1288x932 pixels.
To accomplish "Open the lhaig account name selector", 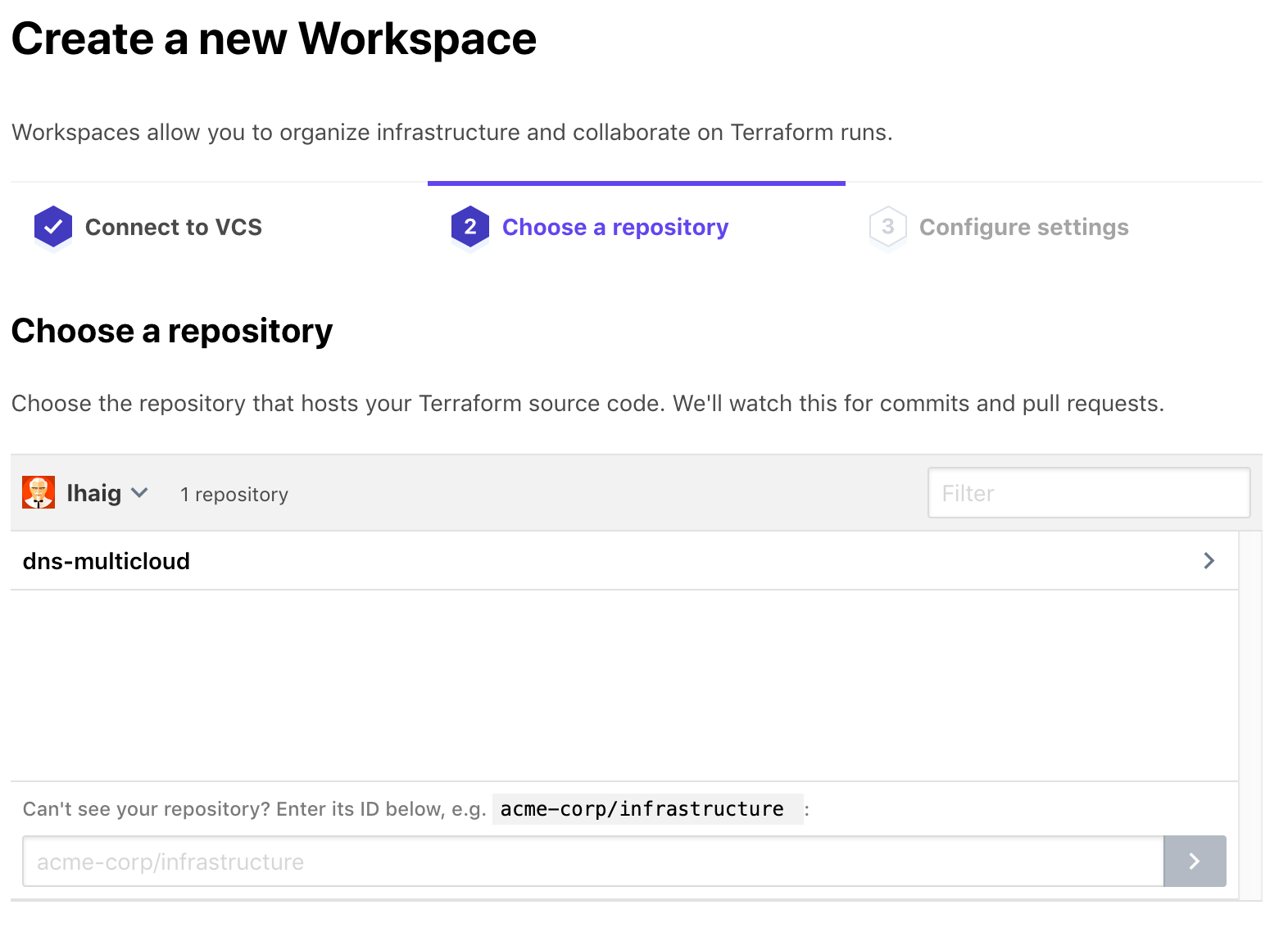I will tap(93, 493).
